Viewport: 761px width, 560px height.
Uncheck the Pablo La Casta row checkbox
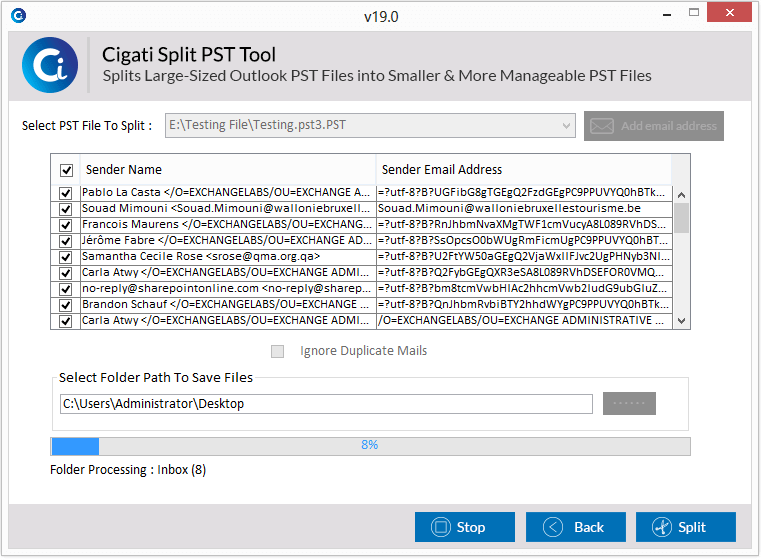coord(66,193)
